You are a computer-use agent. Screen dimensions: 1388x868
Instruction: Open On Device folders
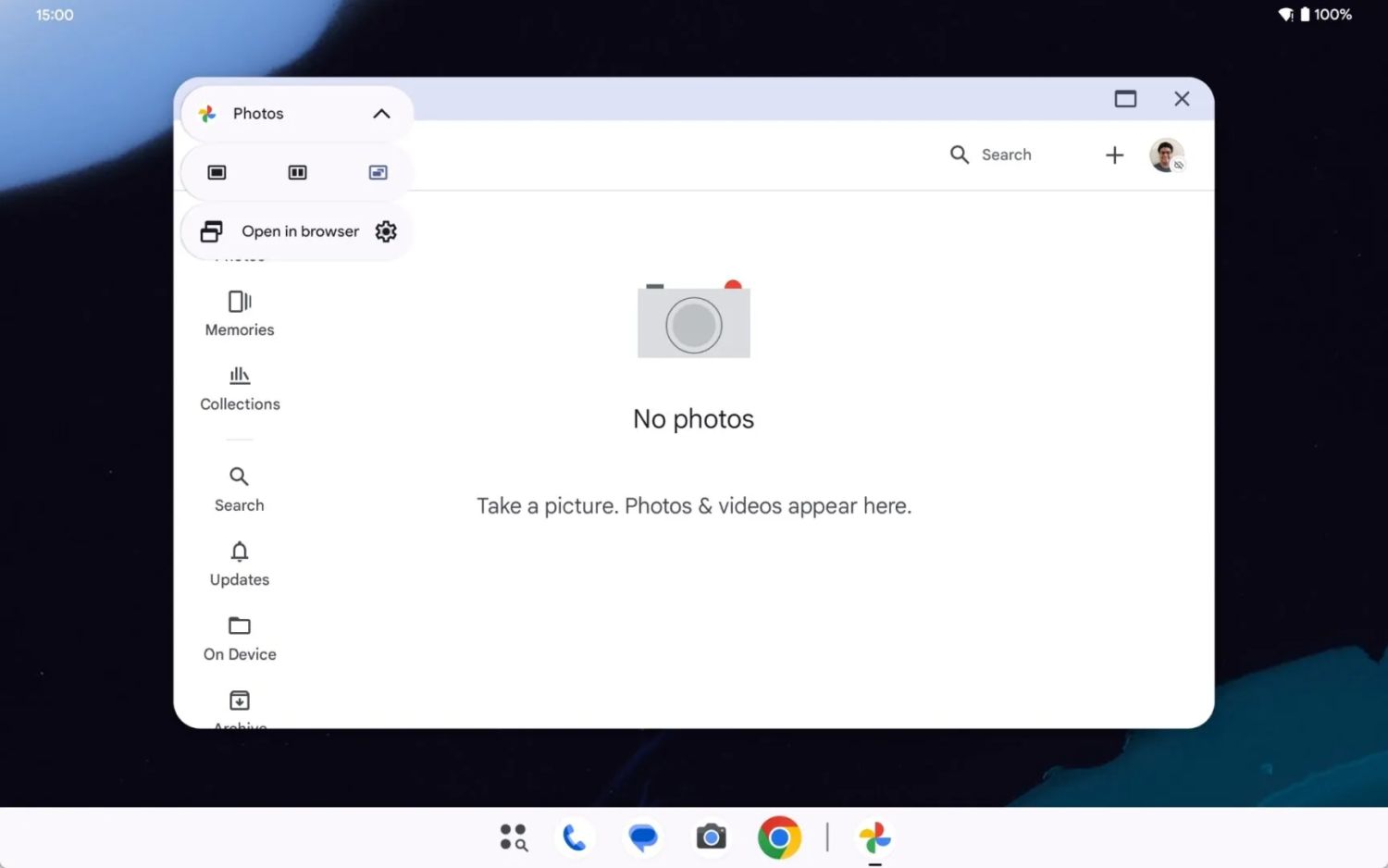240,639
